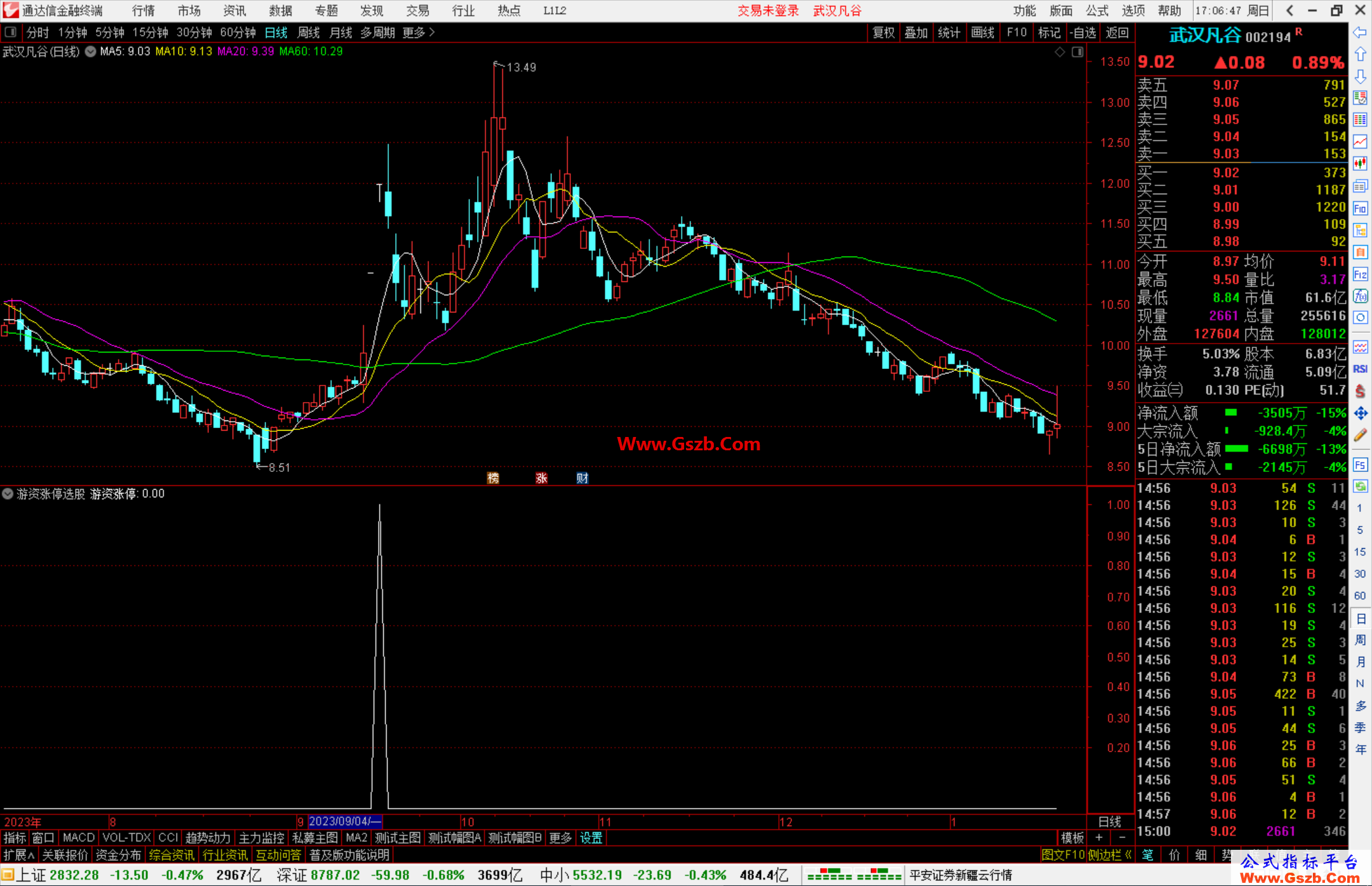Collapse the sidebar with 侧边栏 arrows
Viewport: 1372px width, 886px height.
coord(1110,855)
